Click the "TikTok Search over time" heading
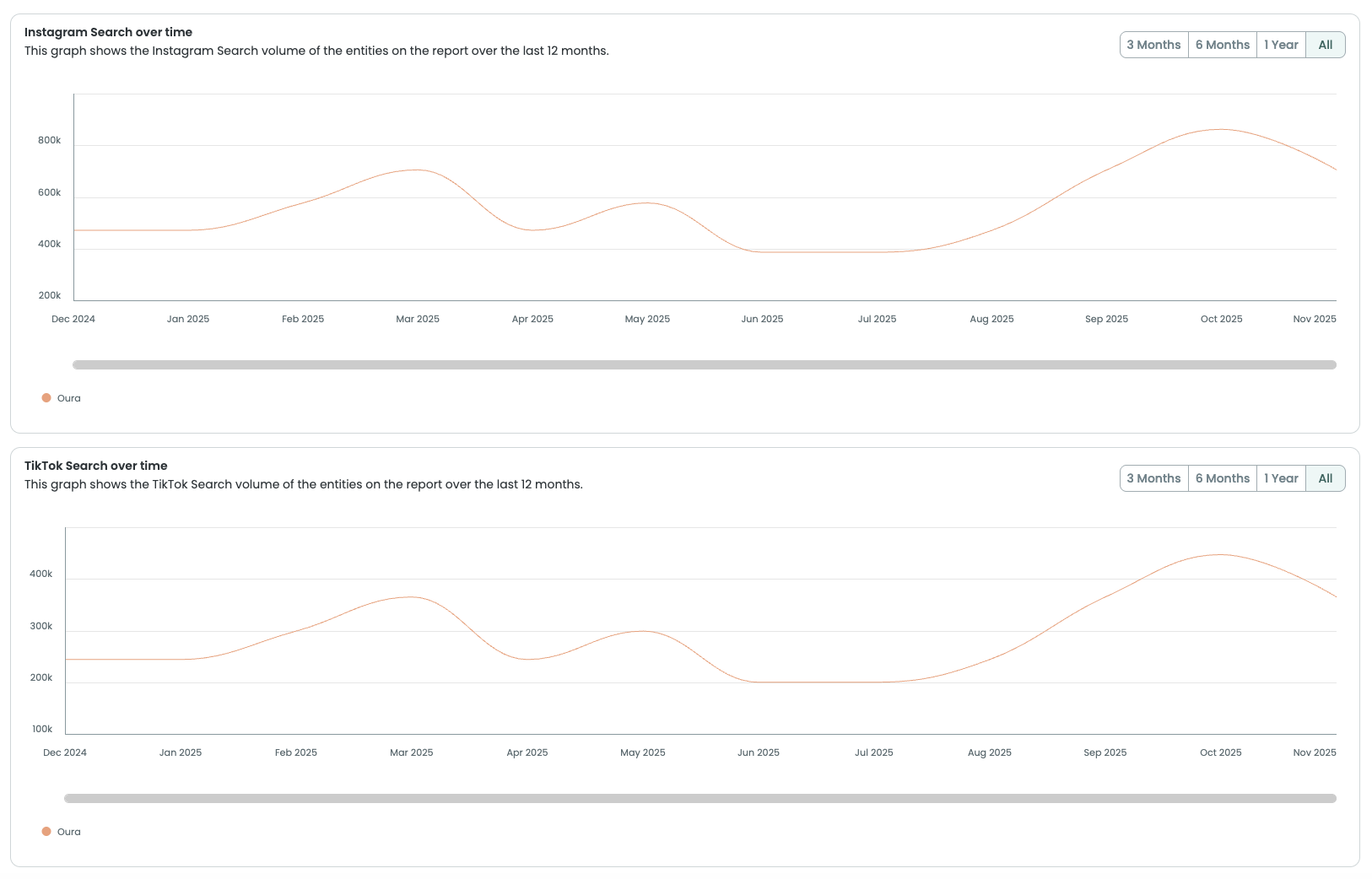1372x879 pixels. [96, 465]
